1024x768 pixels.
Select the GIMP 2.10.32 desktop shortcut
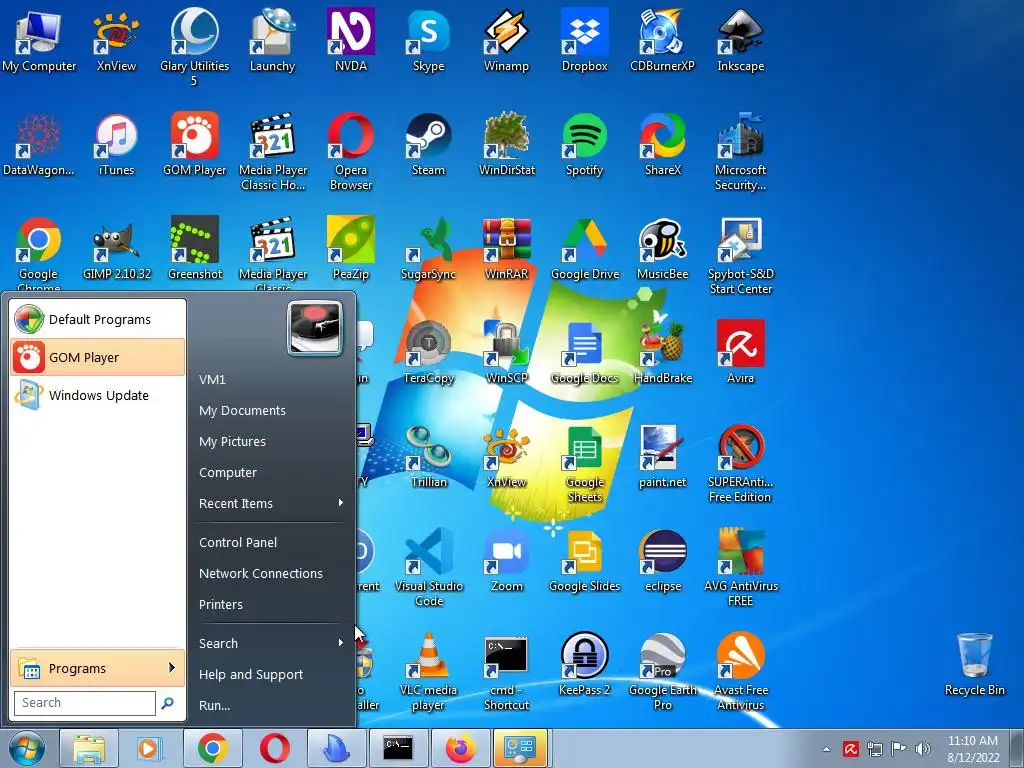(117, 248)
